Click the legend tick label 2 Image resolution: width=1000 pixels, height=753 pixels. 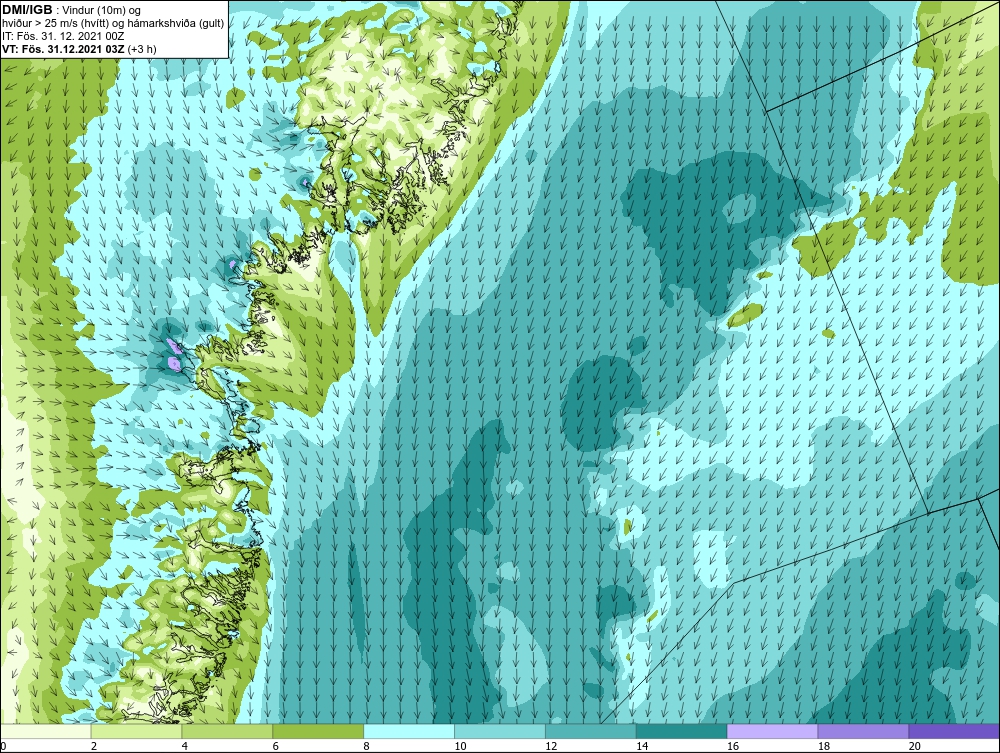pos(94,746)
